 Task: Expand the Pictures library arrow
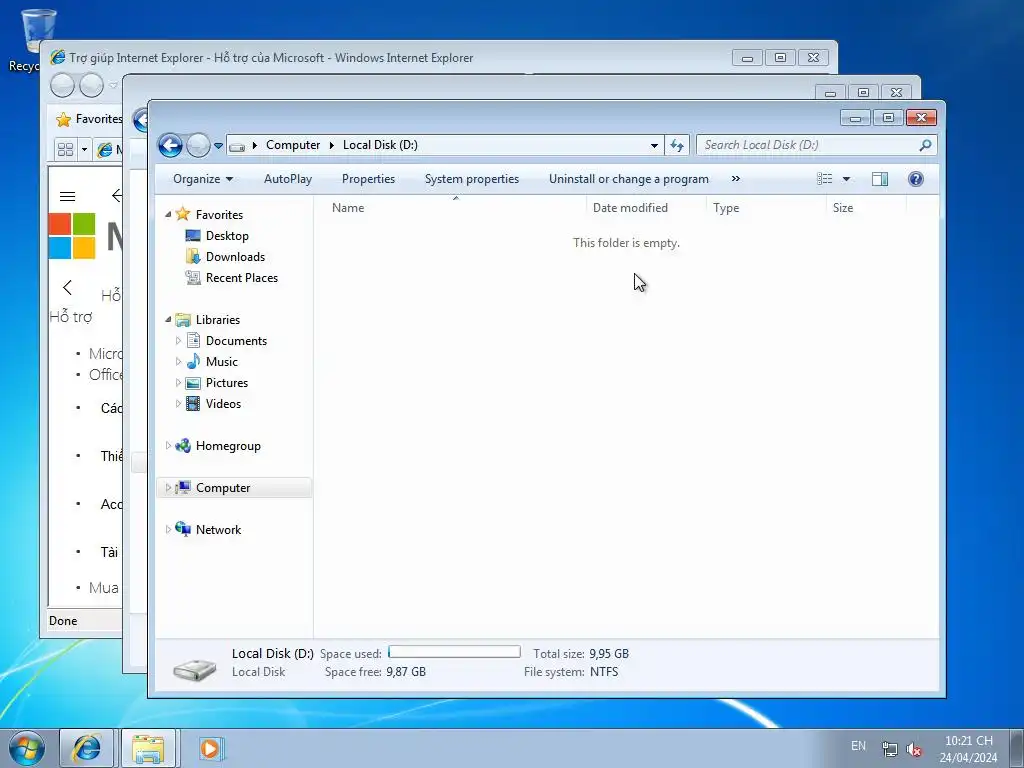click(x=178, y=383)
